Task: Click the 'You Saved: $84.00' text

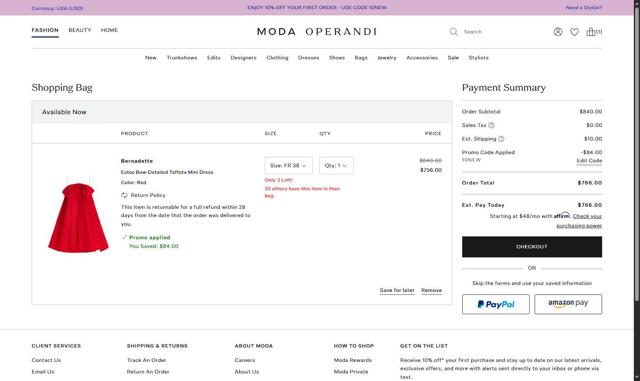Action: 153,246
